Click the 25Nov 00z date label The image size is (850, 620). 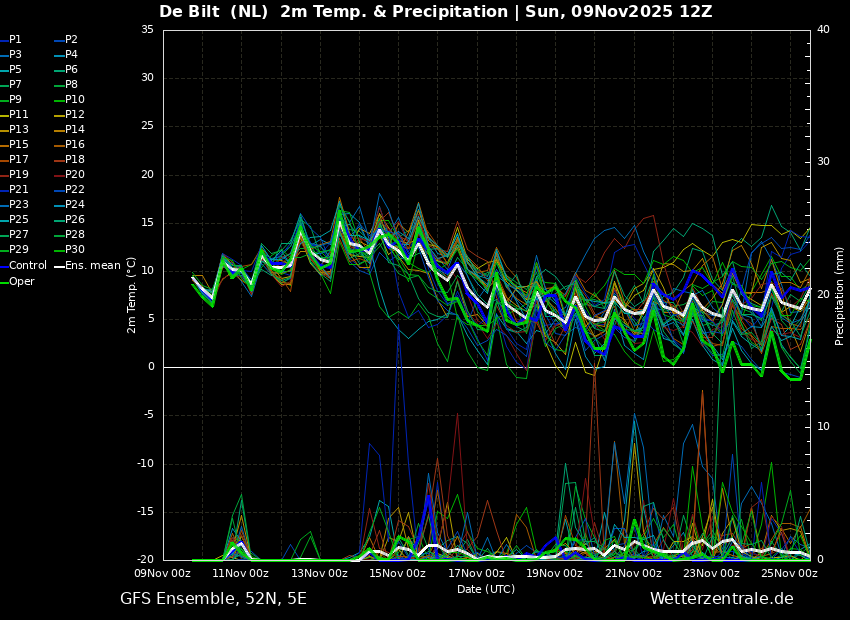click(789, 573)
